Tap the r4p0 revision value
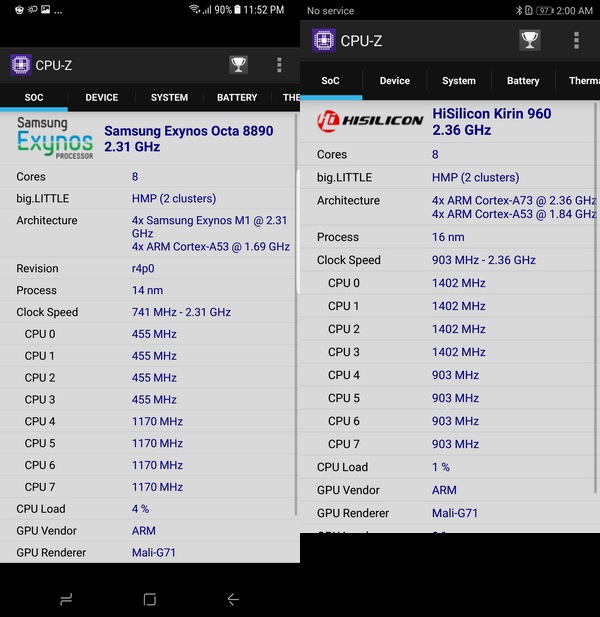Image resolution: width=600 pixels, height=617 pixels. point(143,268)
